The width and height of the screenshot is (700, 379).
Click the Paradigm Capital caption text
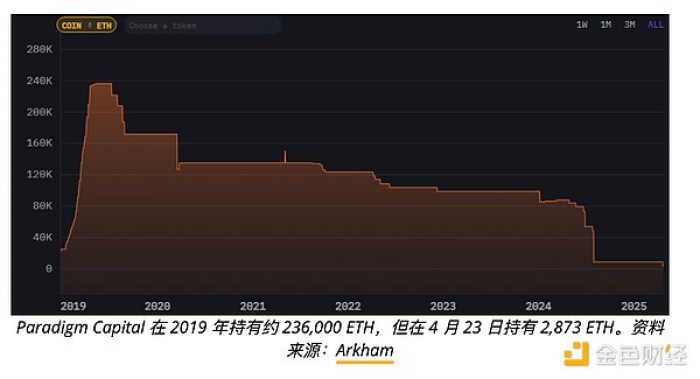click(81, 328)
